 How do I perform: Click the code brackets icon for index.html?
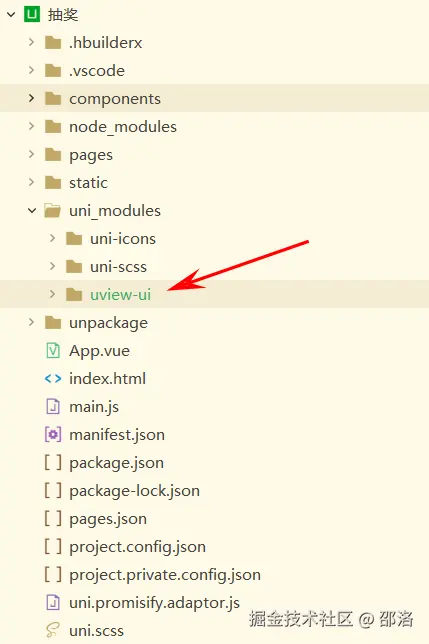click(x=53, y=378)
